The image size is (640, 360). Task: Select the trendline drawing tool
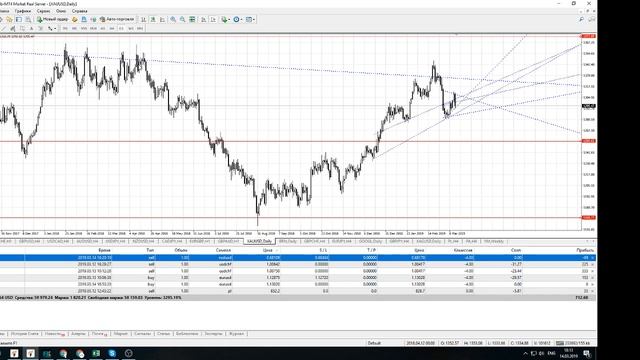4,29
